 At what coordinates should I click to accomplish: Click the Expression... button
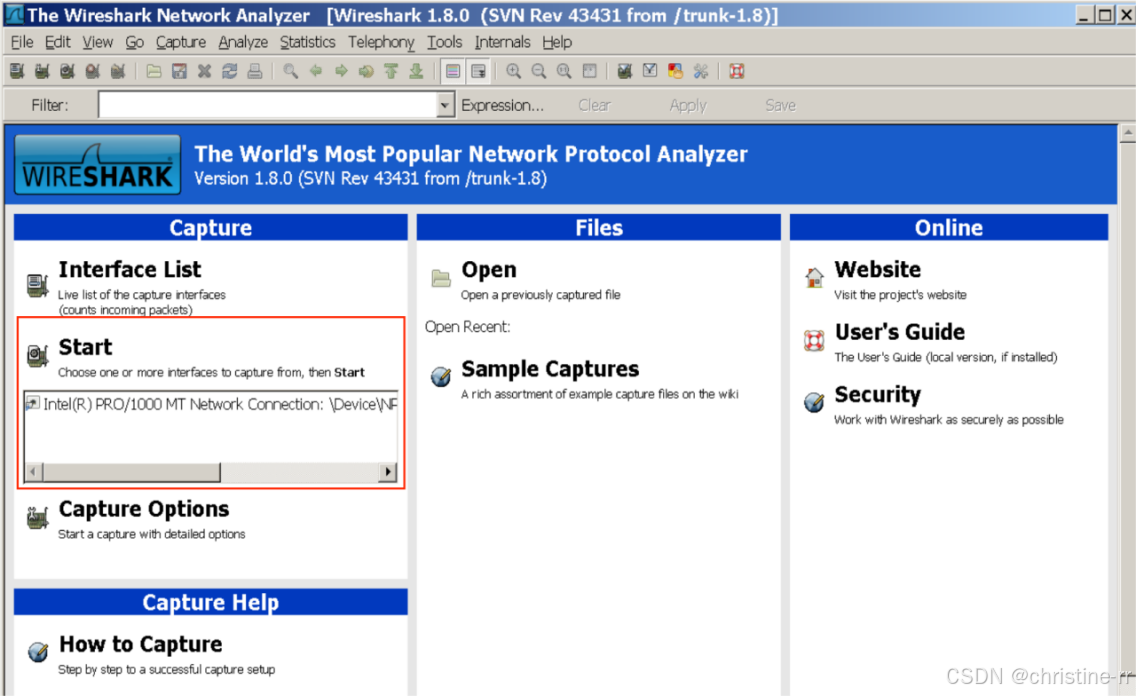tap(502, 105)
